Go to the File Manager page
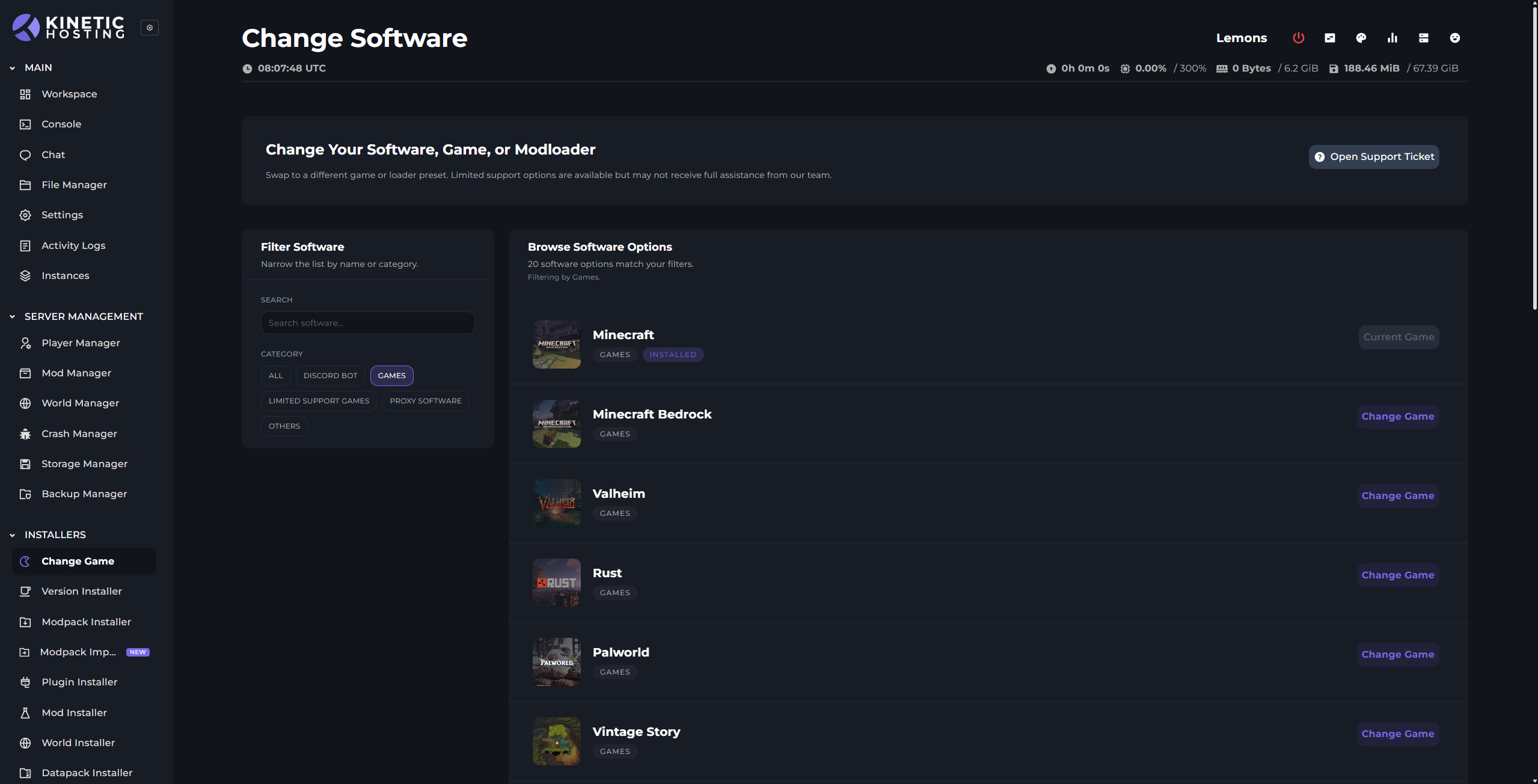This screenshot has height=784, width=1538. coord(74,185)
